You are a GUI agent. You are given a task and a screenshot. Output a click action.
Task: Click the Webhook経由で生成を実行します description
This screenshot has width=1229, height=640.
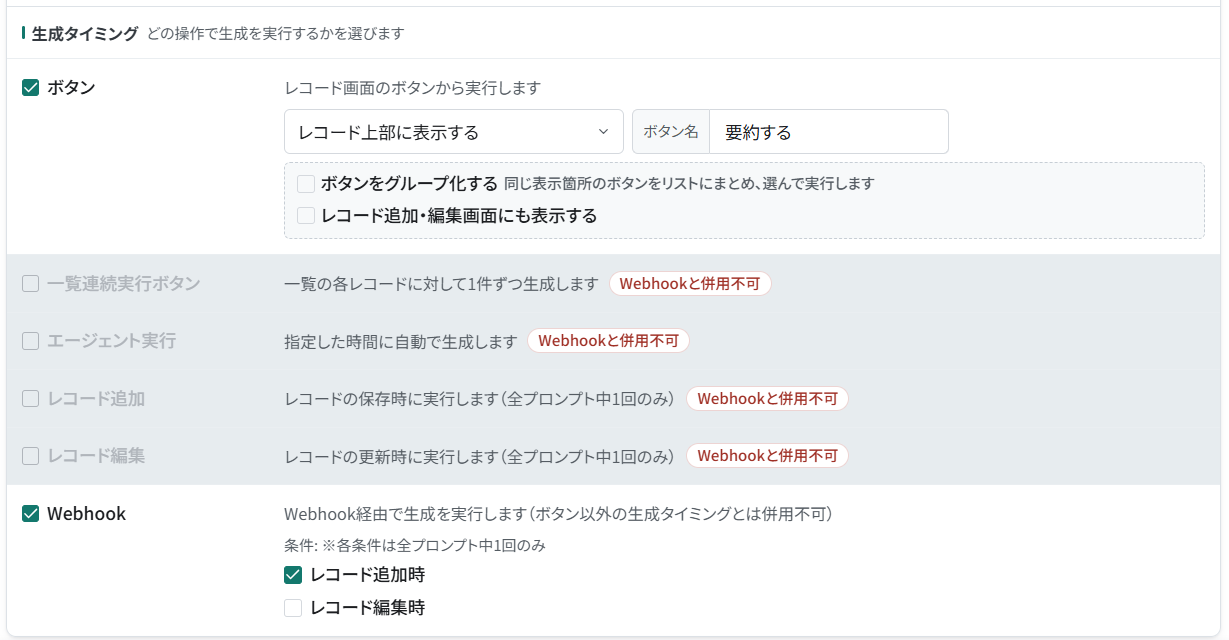coord(558,514)
